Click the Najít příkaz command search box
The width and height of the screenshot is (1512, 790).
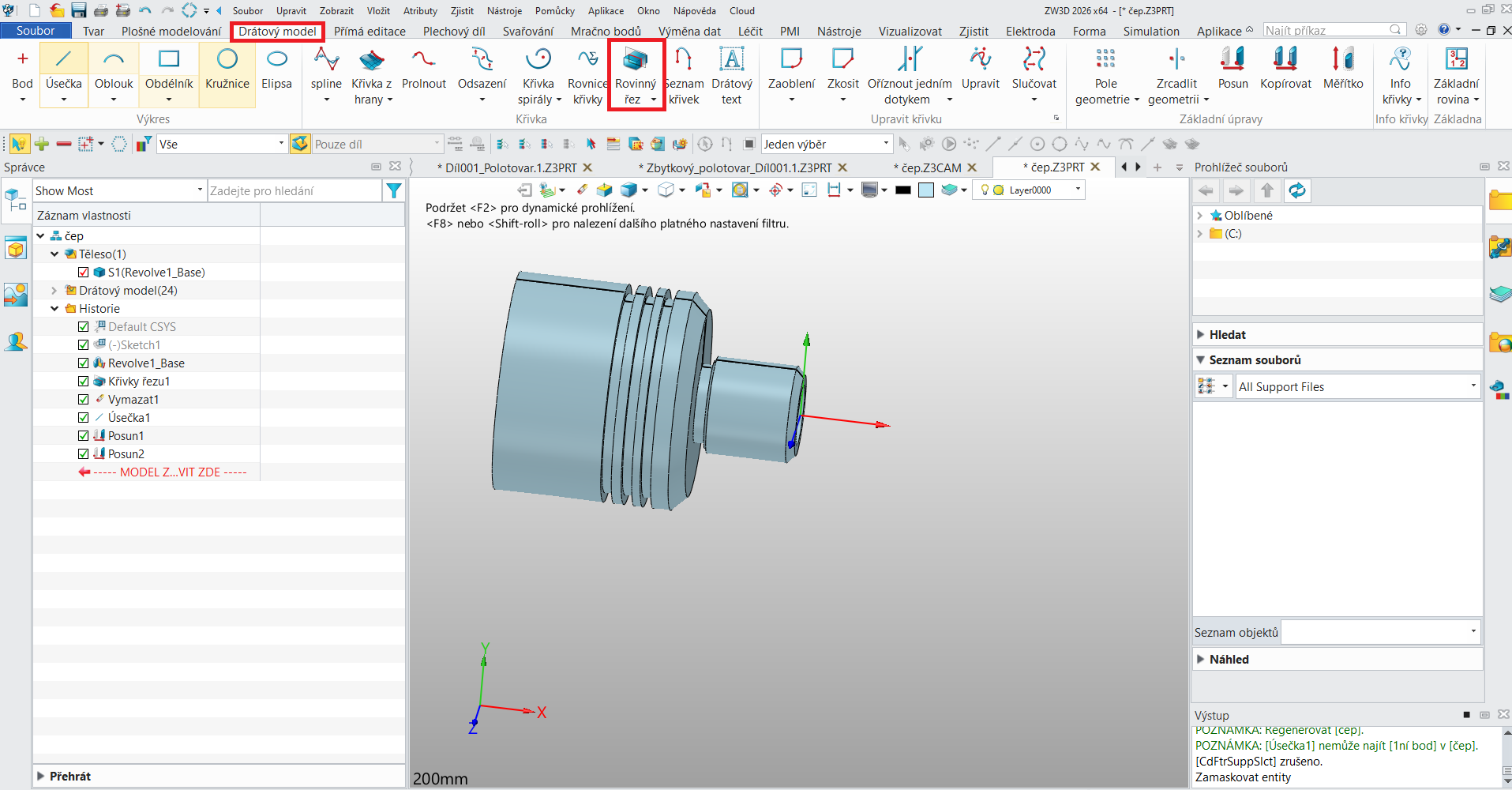(x=1334, y=30)
